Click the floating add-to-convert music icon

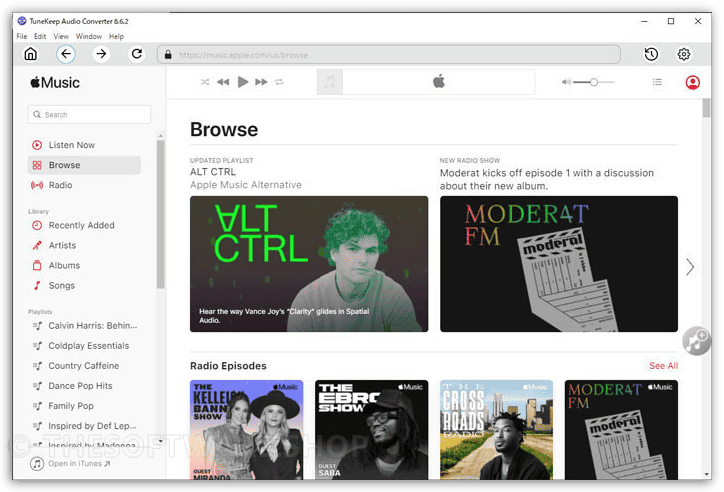coord(697,341)
